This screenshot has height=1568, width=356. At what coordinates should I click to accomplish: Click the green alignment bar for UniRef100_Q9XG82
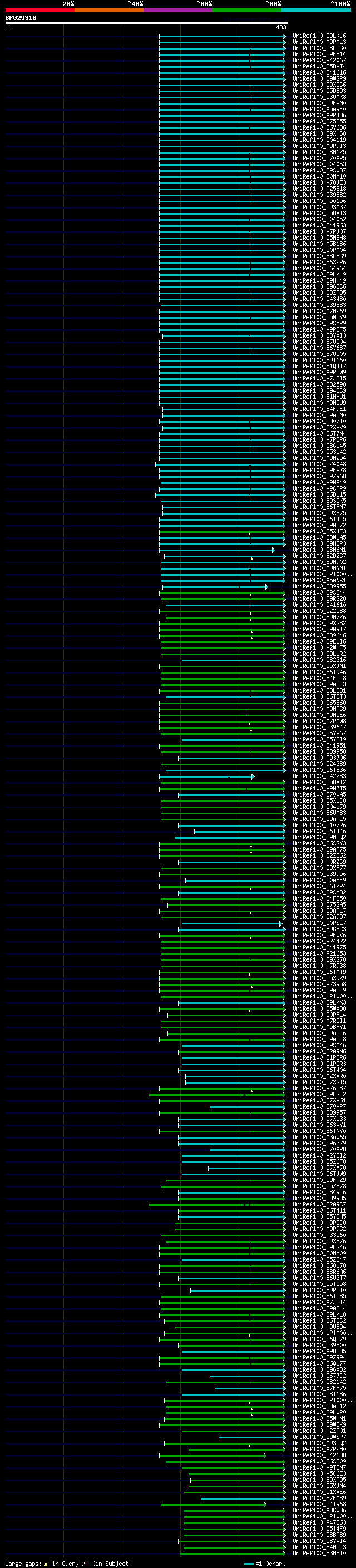(x=222, y=624)
